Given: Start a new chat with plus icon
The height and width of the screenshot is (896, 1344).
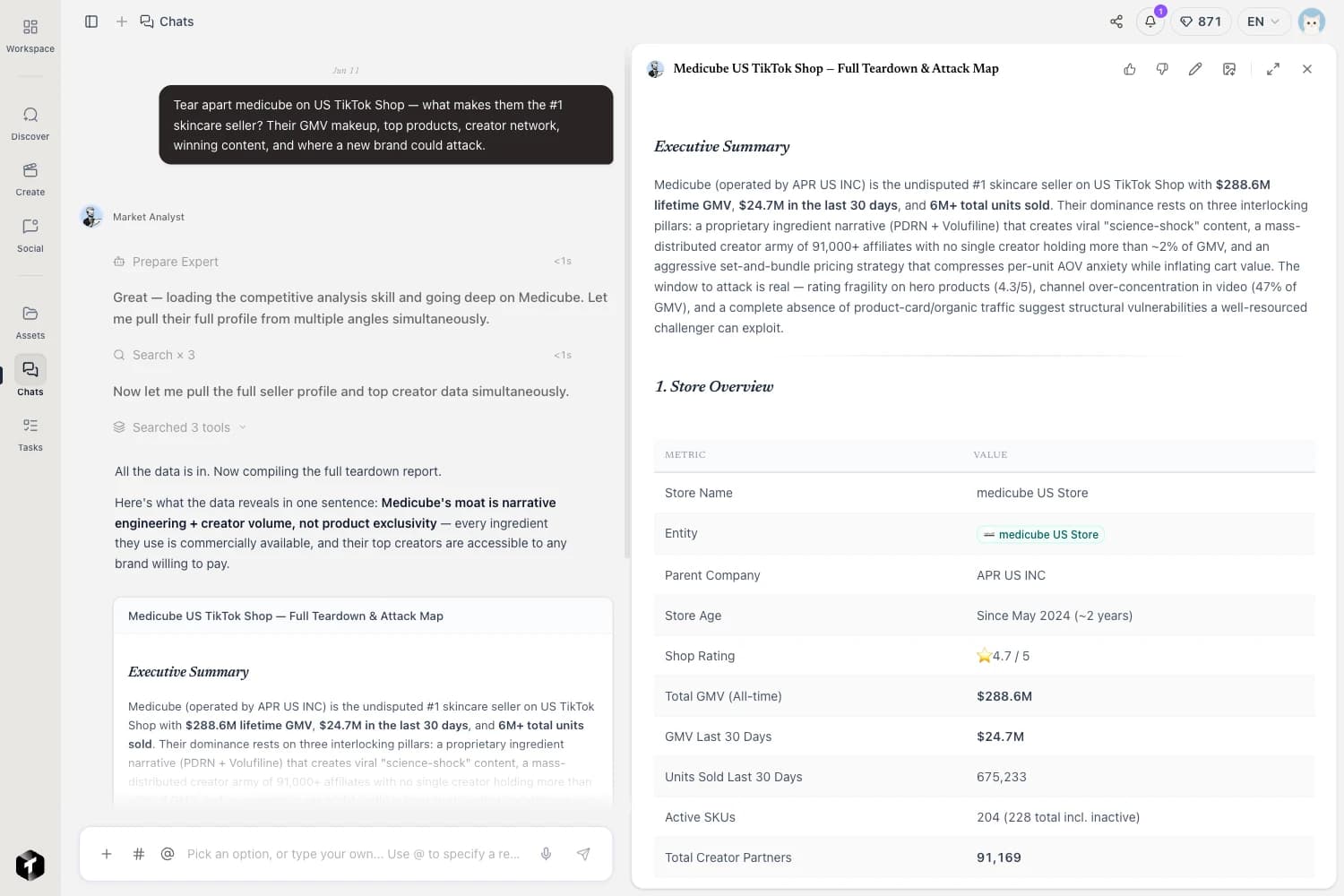Looking at the screenshot, I should click(122, 22).
